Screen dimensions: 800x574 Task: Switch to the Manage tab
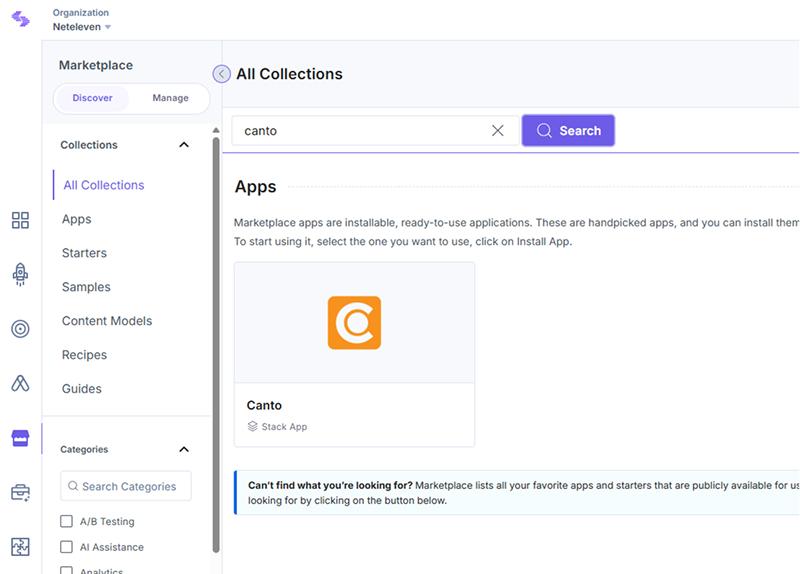point(170,98)
